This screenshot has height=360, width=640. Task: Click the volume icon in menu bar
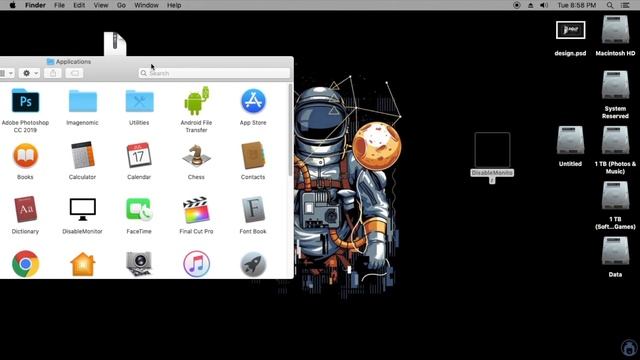(x=544, y=5)
